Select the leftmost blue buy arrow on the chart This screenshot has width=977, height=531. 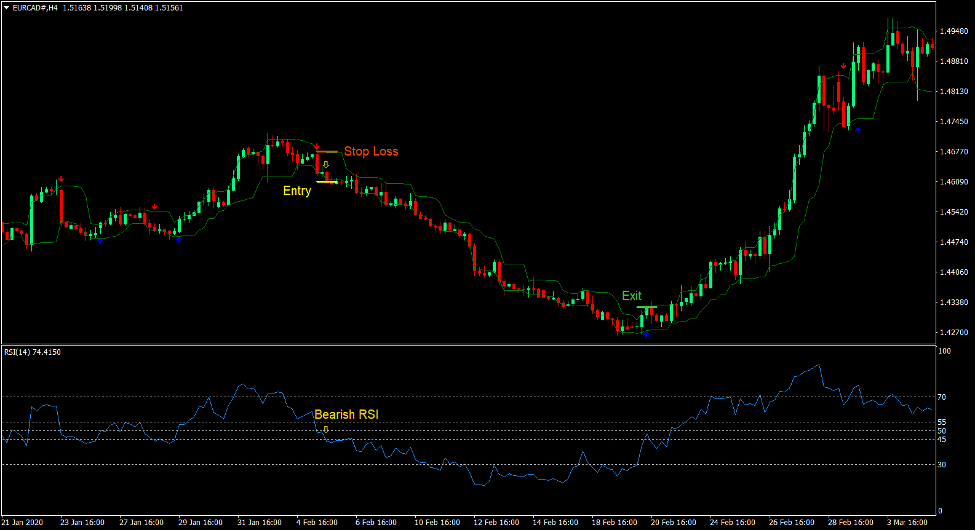[x=99, y=240]
